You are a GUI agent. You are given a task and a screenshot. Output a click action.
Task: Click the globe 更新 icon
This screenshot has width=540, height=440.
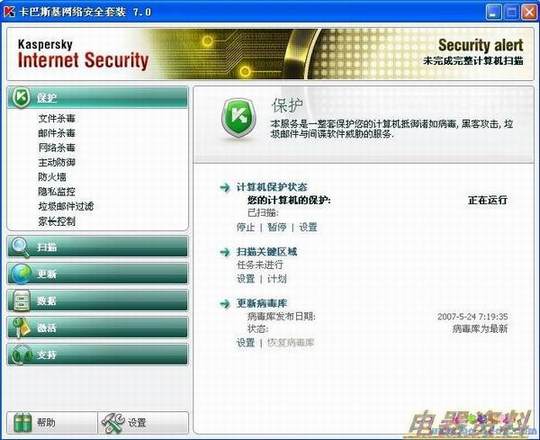[21, 274]
